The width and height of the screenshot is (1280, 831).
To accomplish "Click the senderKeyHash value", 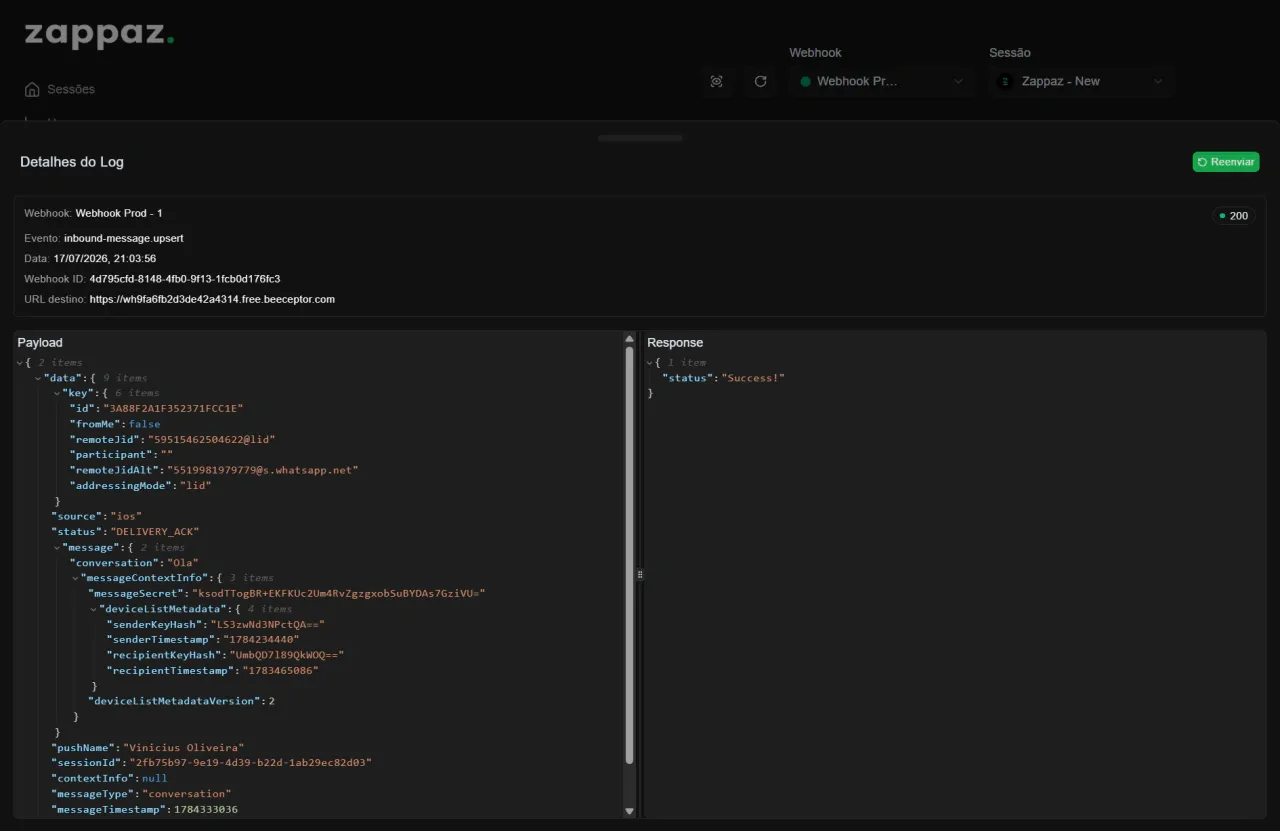I will 267,625.
